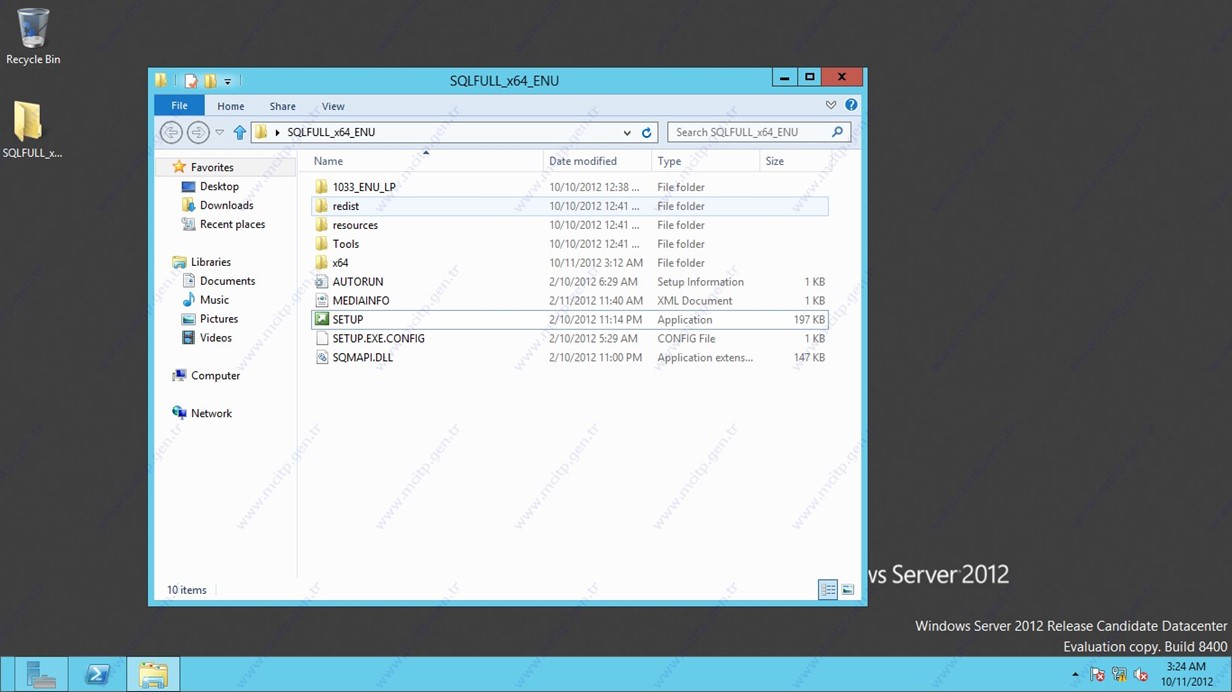Image resolution: width=1232 pixels, height=692 pixels.
Task: Switch to Large icons view button
Action: 848,590
